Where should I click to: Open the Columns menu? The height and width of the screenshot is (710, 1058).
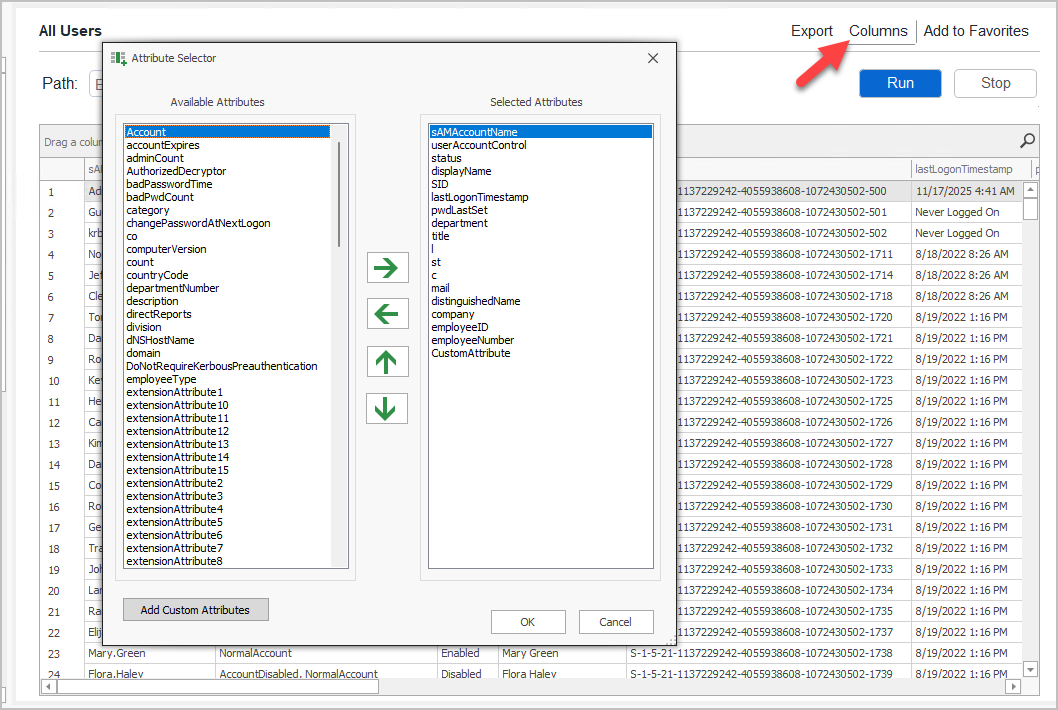point(877,31)
